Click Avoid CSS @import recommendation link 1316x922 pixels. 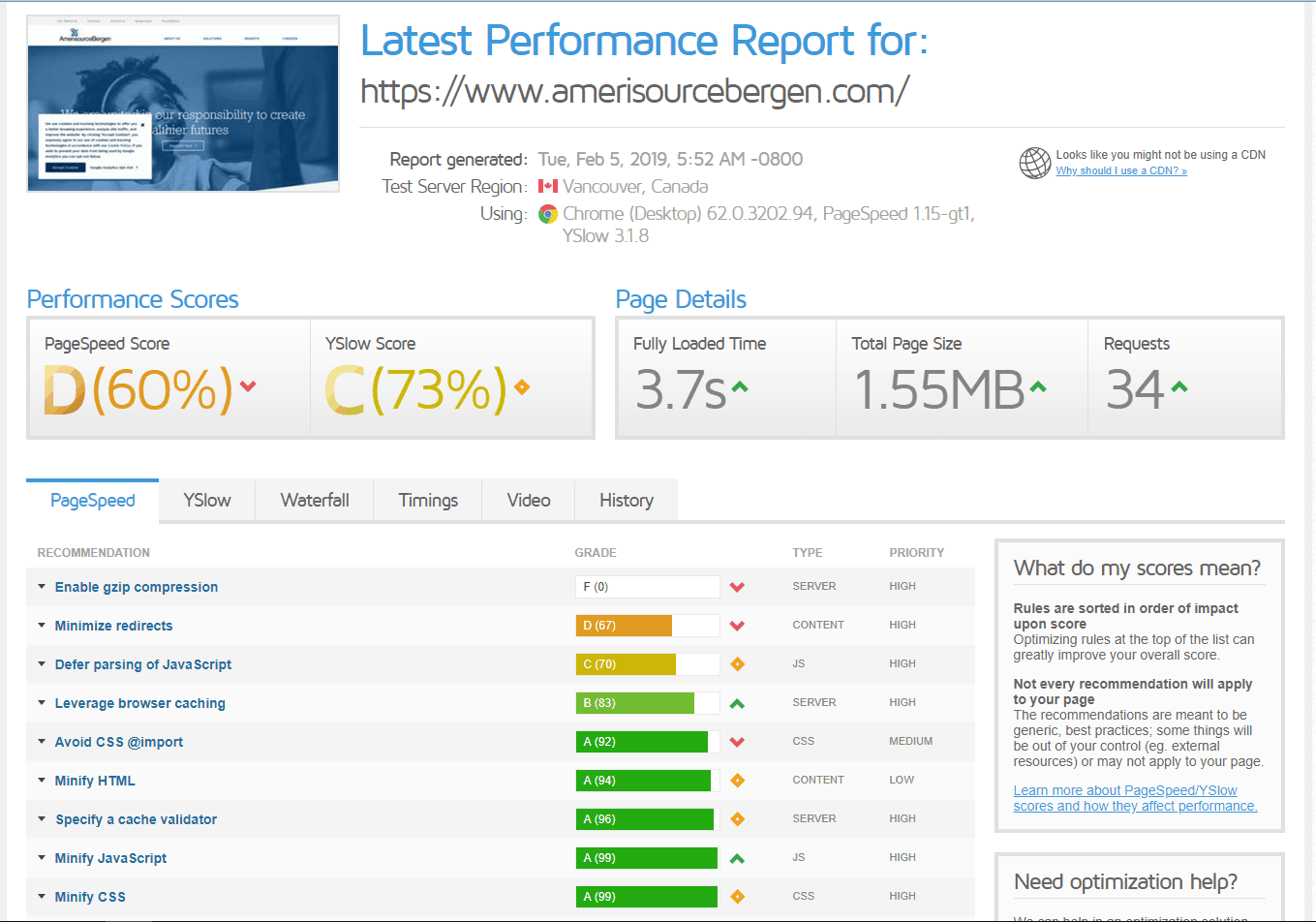[x=119, y=742]
